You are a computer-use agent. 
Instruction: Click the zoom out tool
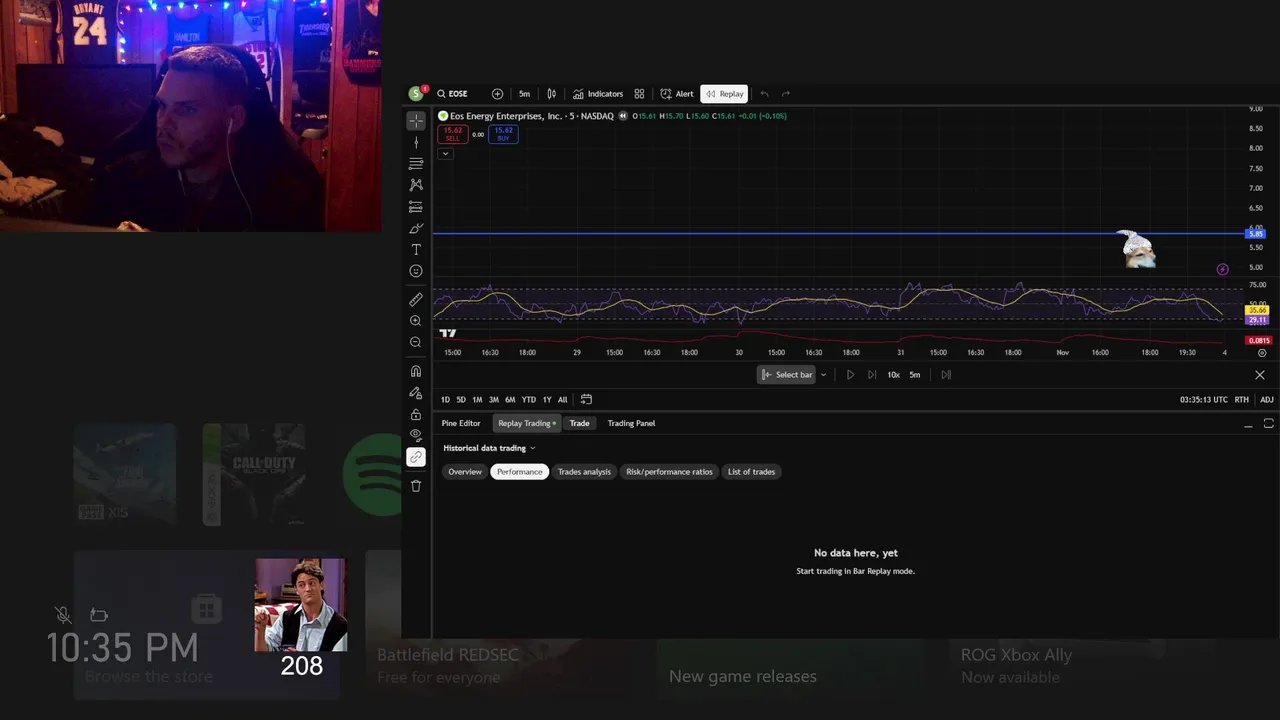tap(416, 342)
